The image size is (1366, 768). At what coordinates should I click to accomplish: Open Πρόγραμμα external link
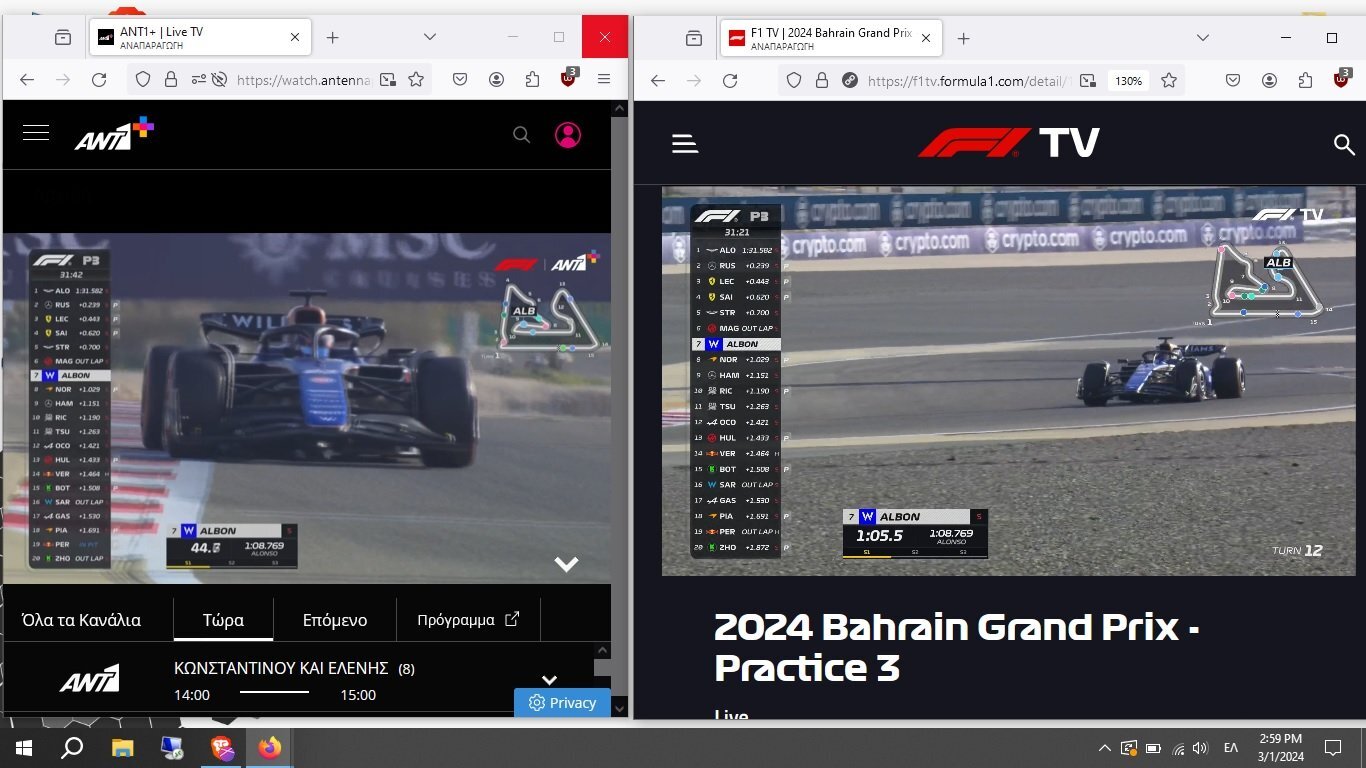tap(468, 620)
